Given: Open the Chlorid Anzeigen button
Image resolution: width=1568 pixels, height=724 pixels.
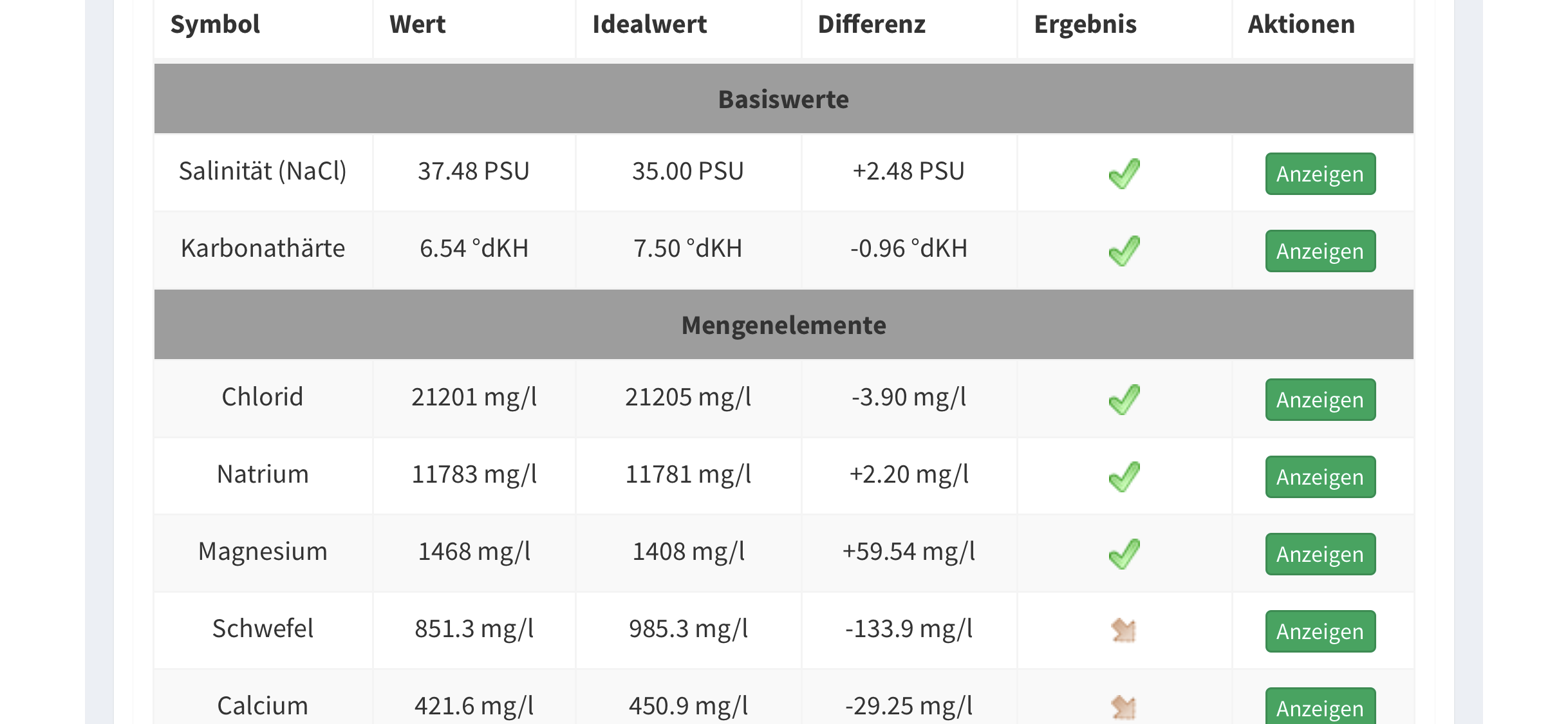Looking at the screenshot, I should pyautogui.click(x=1320, y=400).
